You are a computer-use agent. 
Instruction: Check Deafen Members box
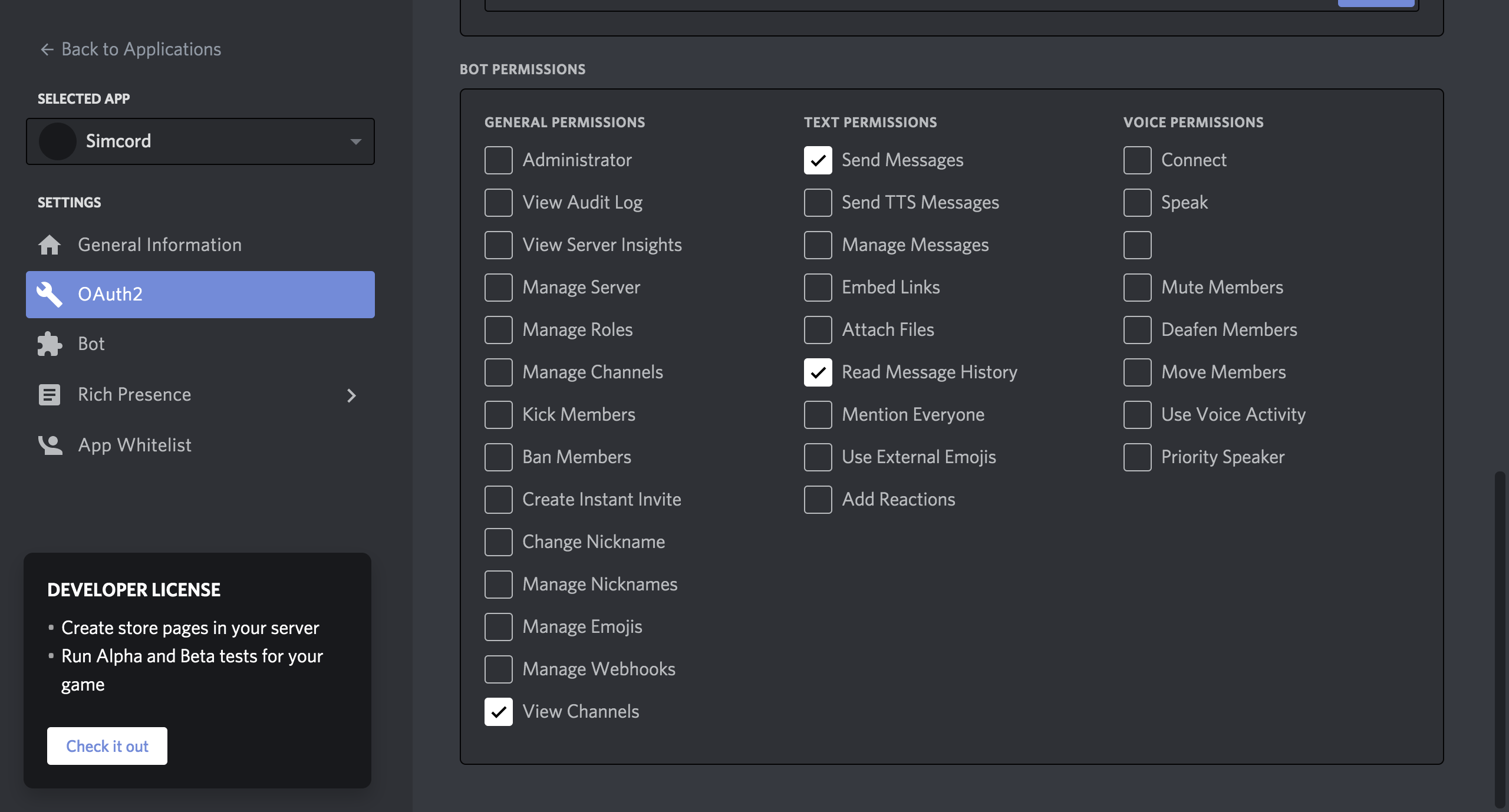point(1138,330)
